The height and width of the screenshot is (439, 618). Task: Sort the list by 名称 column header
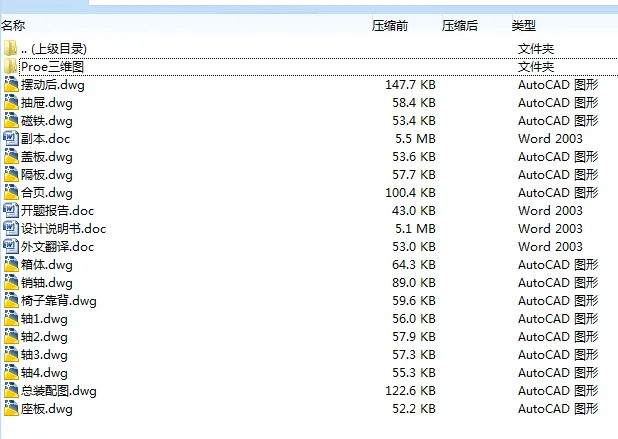point(14,25)
